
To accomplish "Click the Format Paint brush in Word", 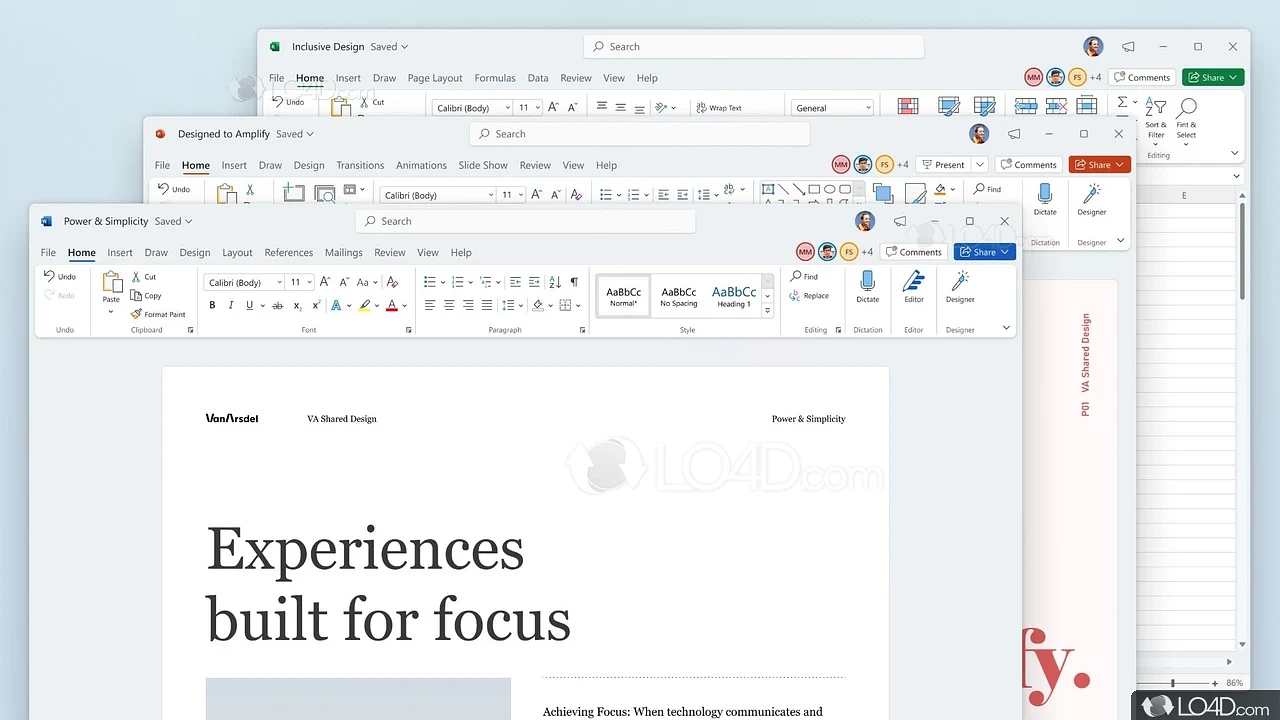I will 137,314.
